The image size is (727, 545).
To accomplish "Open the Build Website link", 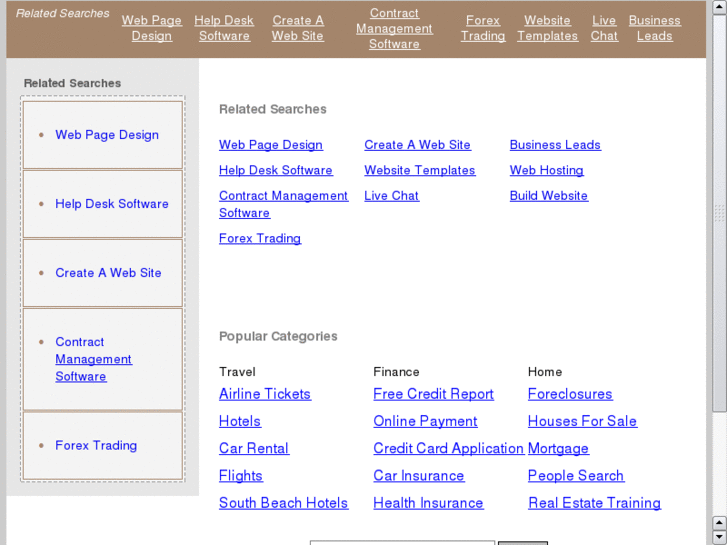I will (x=549, y=196).
